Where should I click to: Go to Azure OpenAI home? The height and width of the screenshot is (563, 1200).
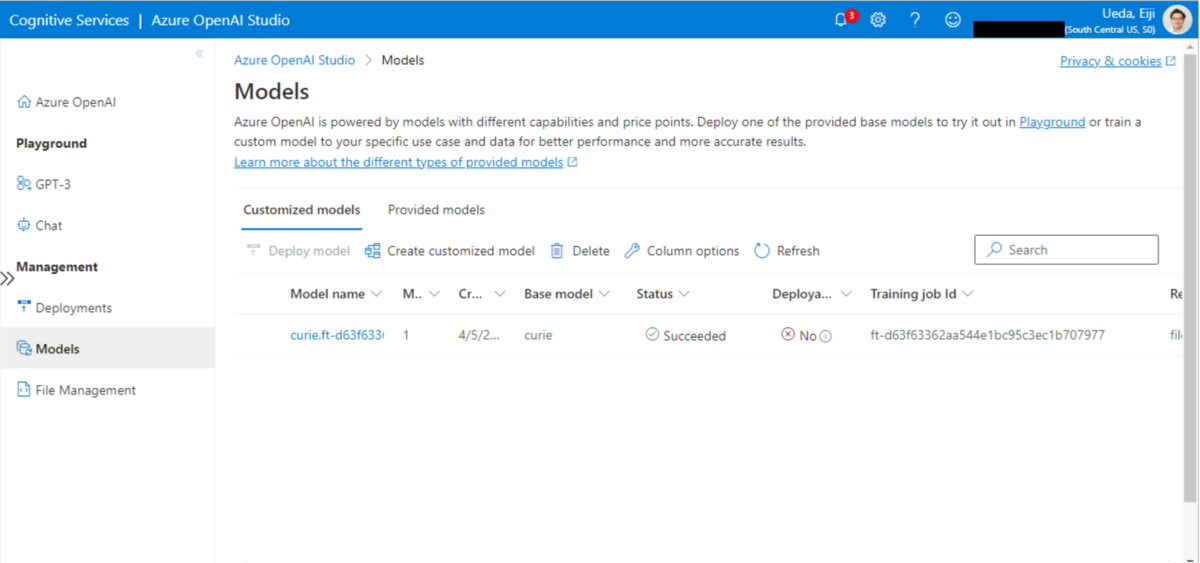[x=68, y=102]
